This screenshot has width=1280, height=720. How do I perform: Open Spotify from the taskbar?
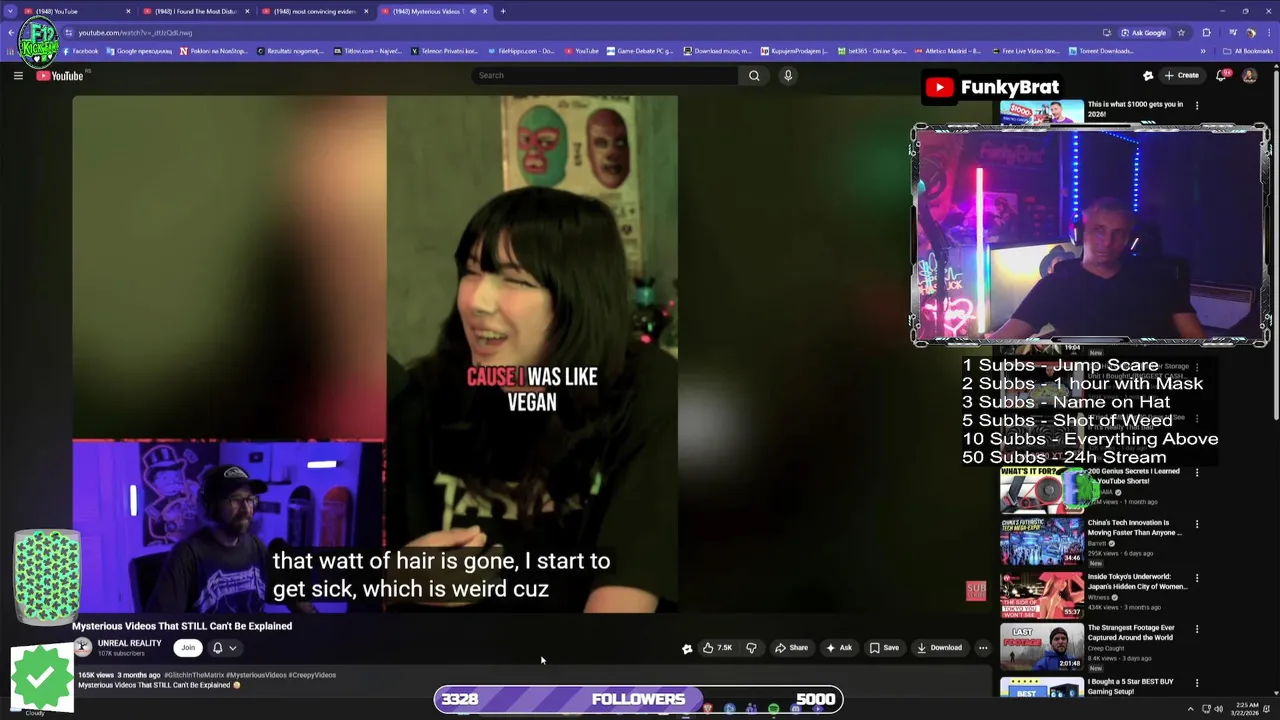point(773,709)
